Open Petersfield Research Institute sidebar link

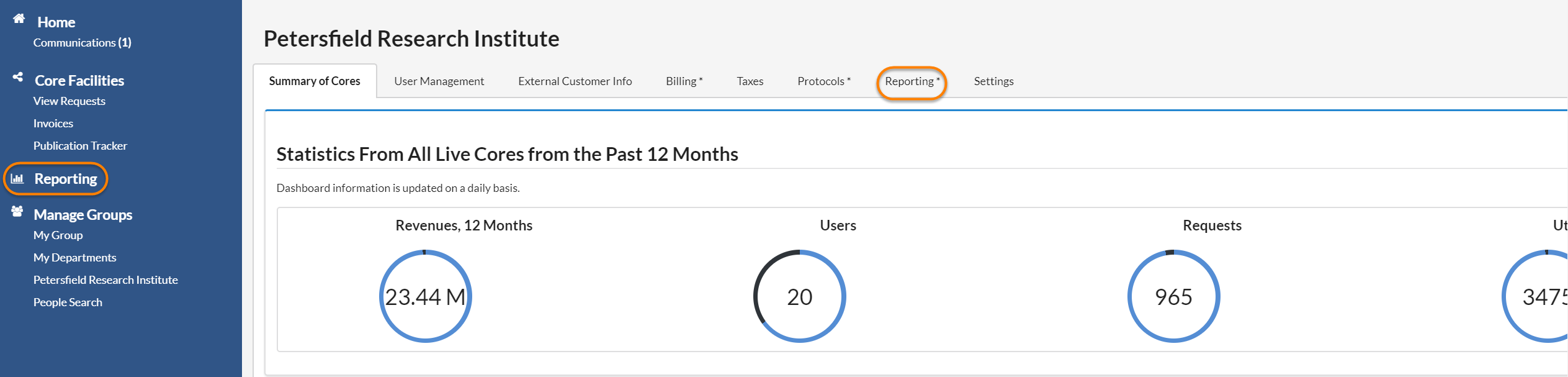105,280
